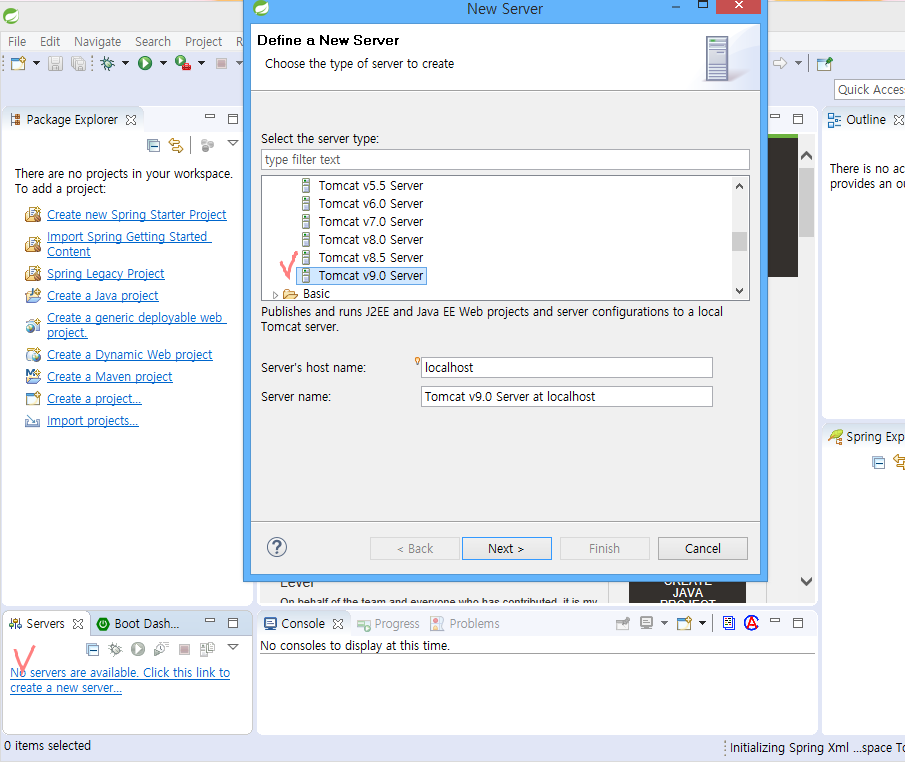Click the New wizard toolbar icon
The image size is (905, 762).
pyautogui.click(x=18, y=63)
